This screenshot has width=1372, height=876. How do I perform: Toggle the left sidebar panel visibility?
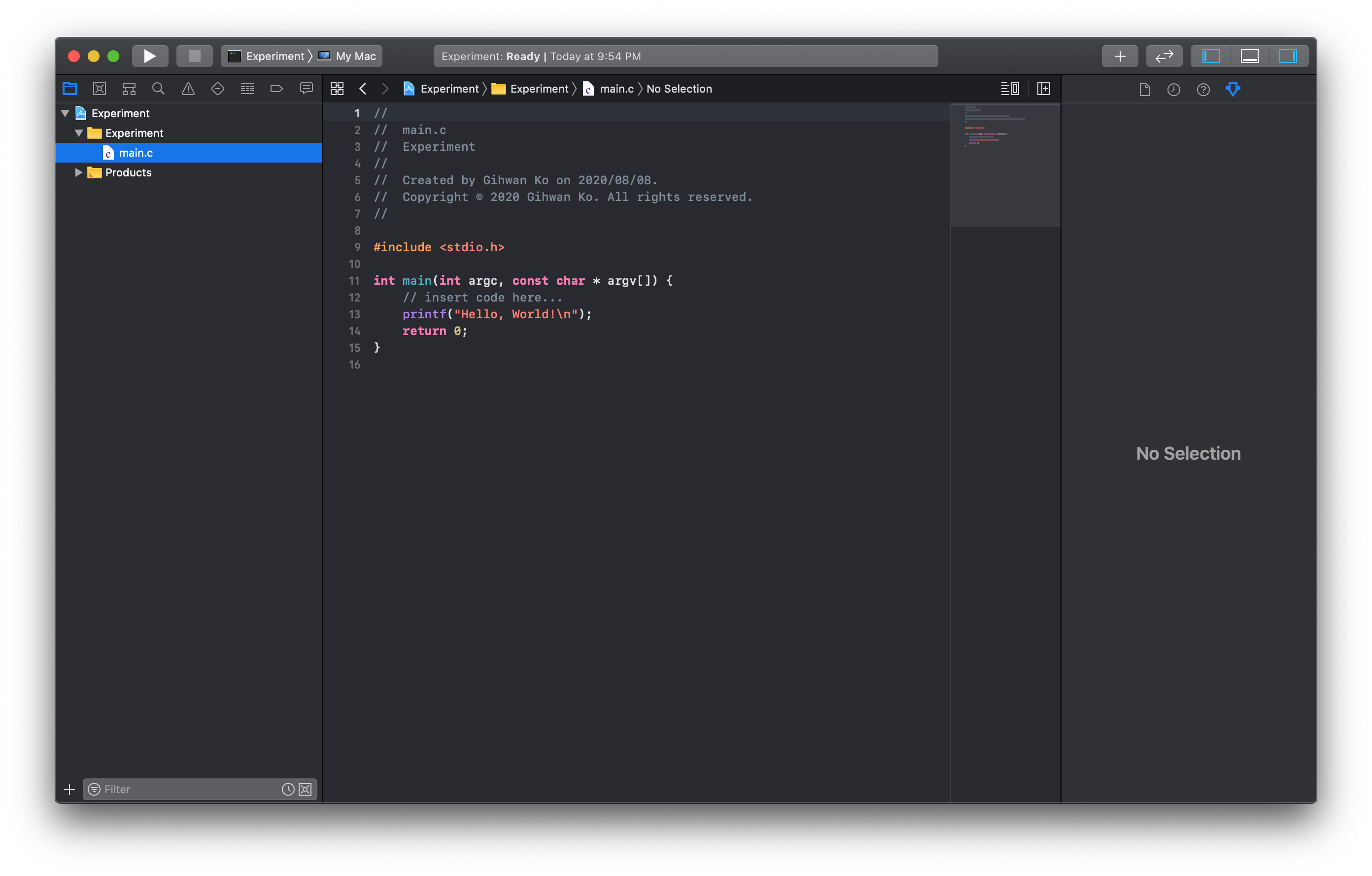(x=1210, y=56)
